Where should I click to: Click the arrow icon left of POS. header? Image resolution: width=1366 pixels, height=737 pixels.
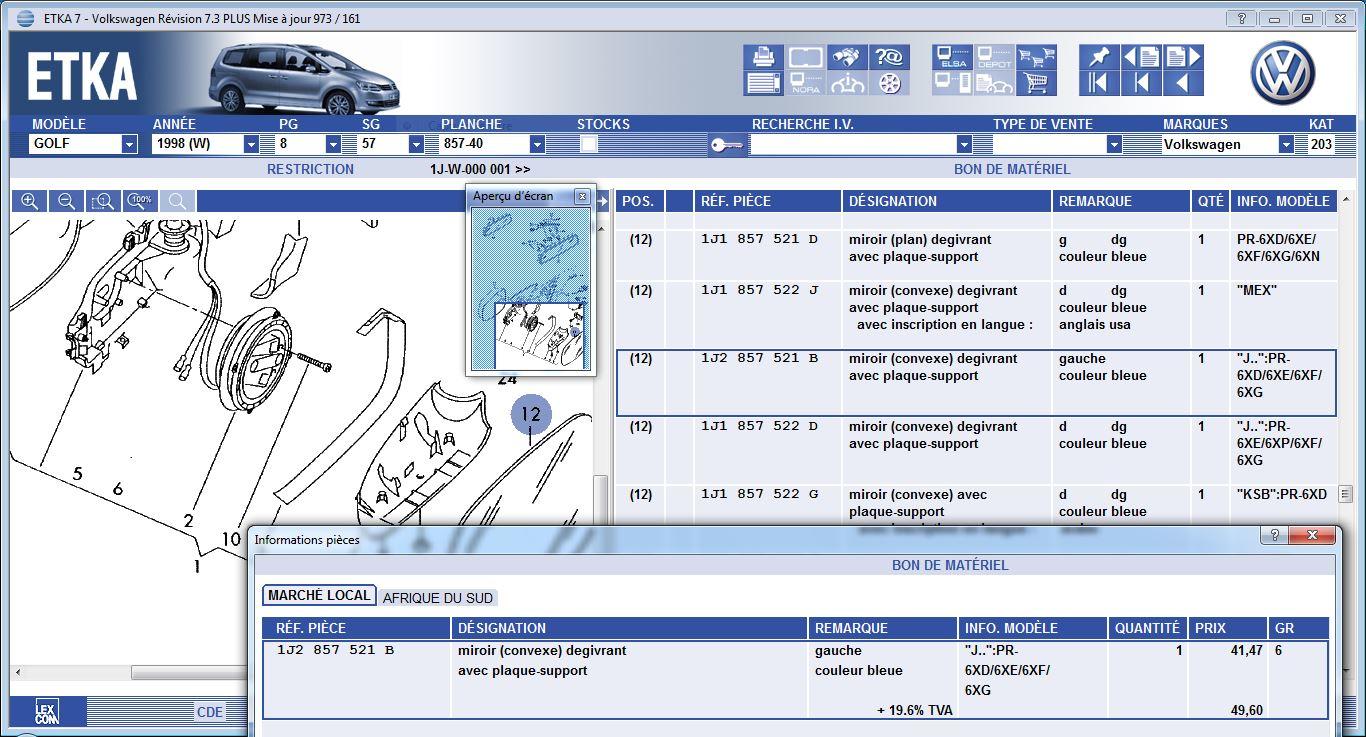603,201
